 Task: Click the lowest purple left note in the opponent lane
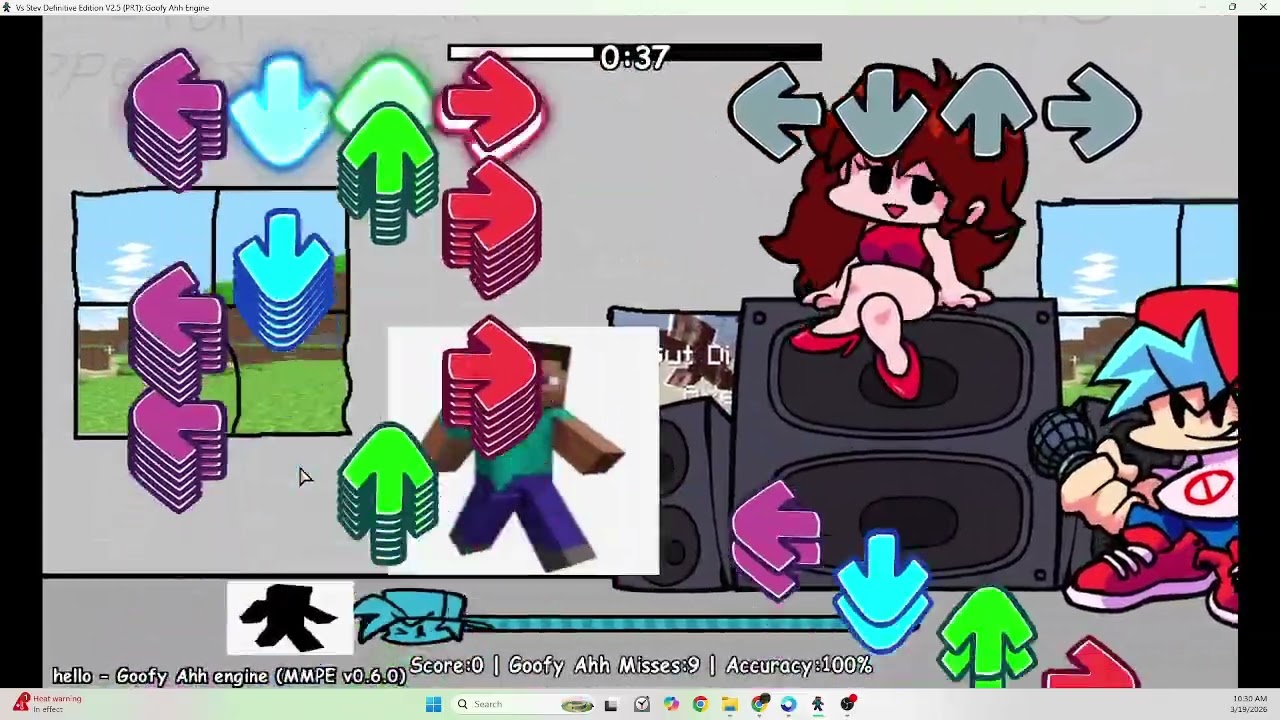(x=177, y=453)
